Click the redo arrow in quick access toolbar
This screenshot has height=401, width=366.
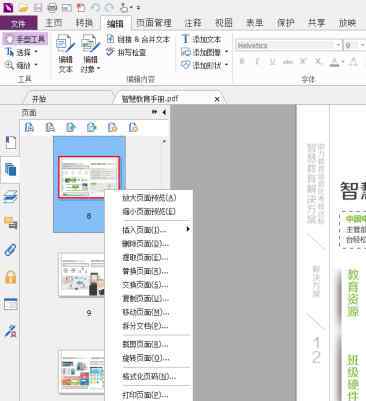[x=110, y=7]
